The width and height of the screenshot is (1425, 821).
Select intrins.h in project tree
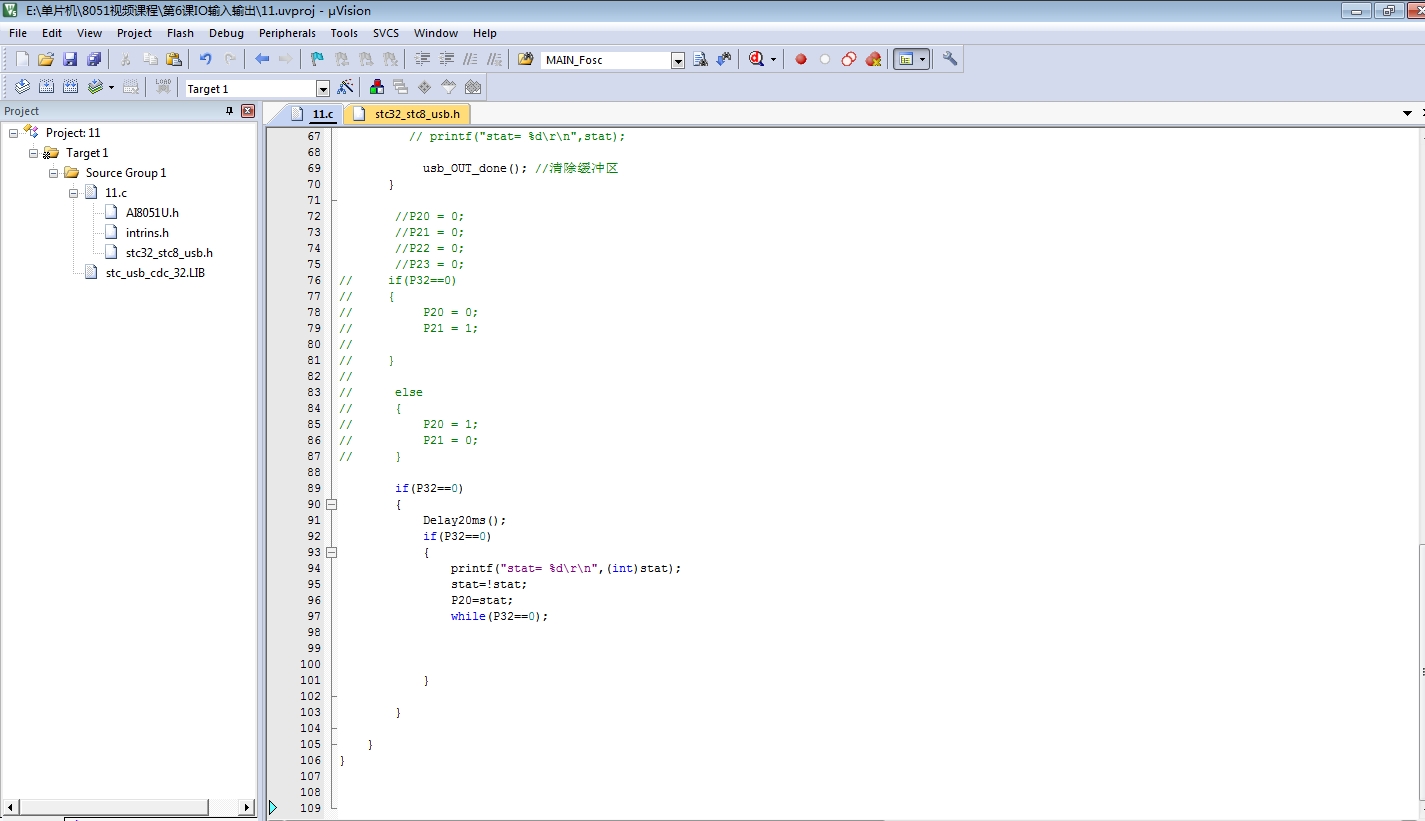pos(147,233)
